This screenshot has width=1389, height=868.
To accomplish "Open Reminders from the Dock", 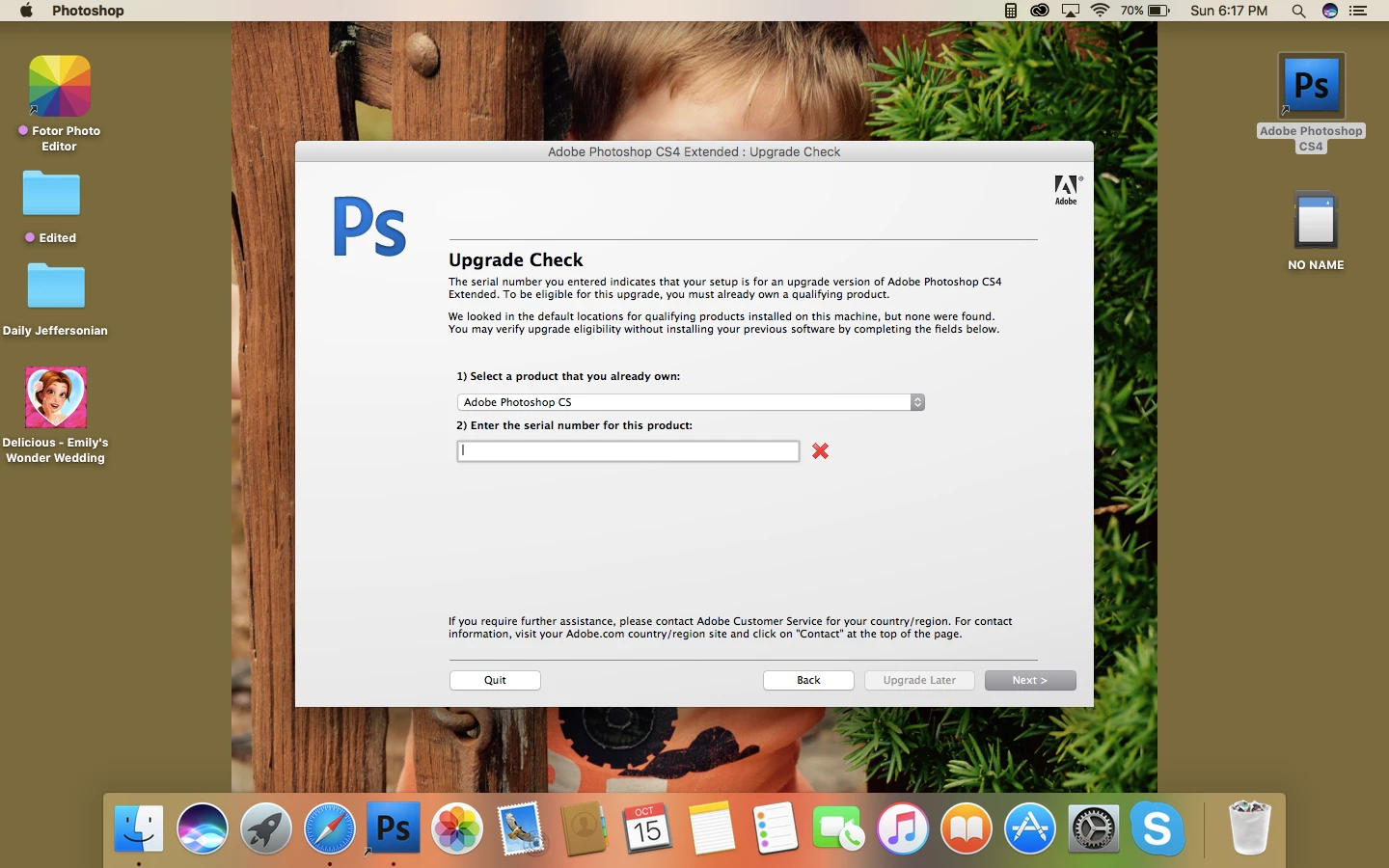I will pos(776,828).
